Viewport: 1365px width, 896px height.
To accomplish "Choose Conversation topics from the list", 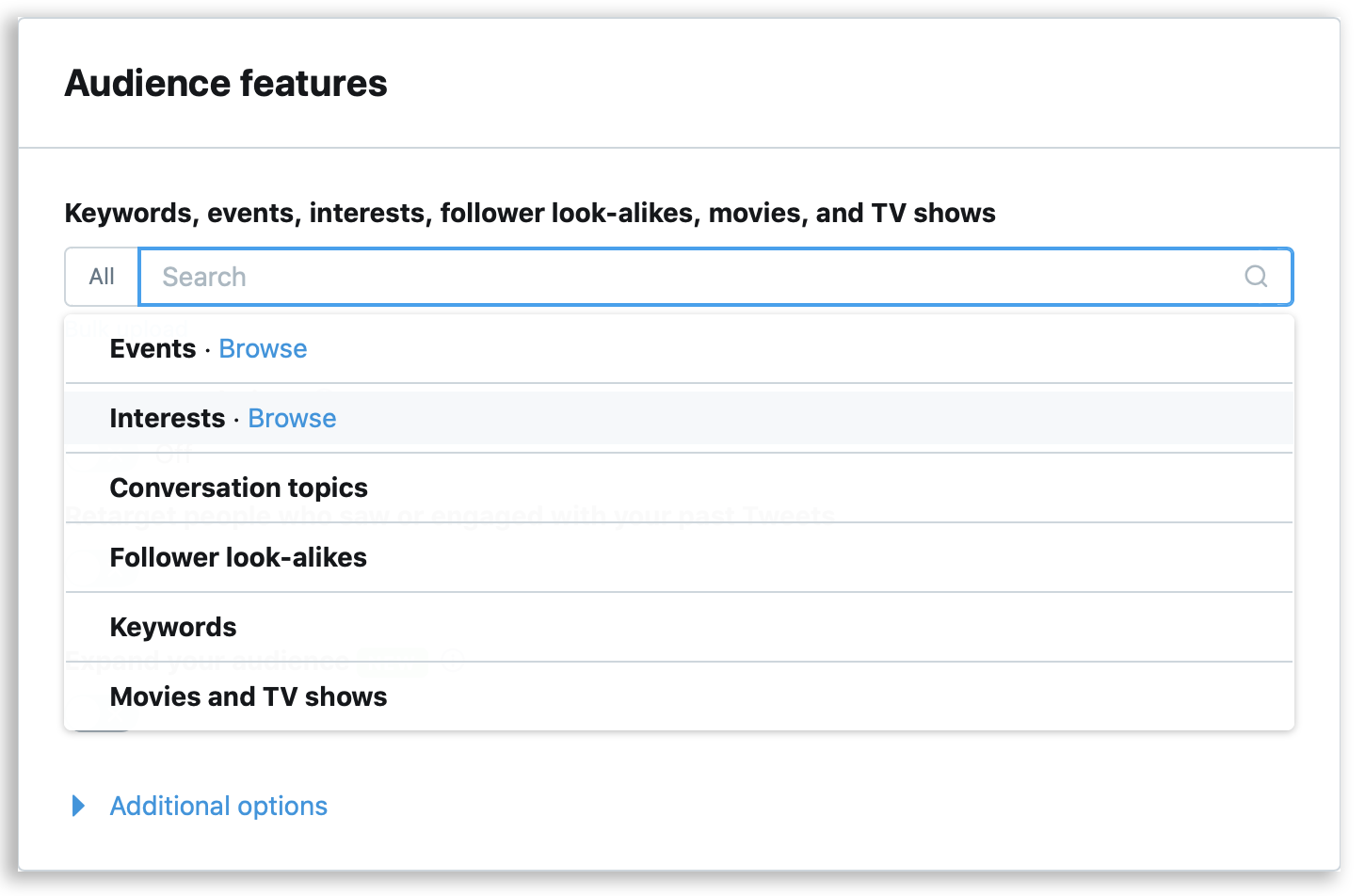I will [x=679, y=488].
